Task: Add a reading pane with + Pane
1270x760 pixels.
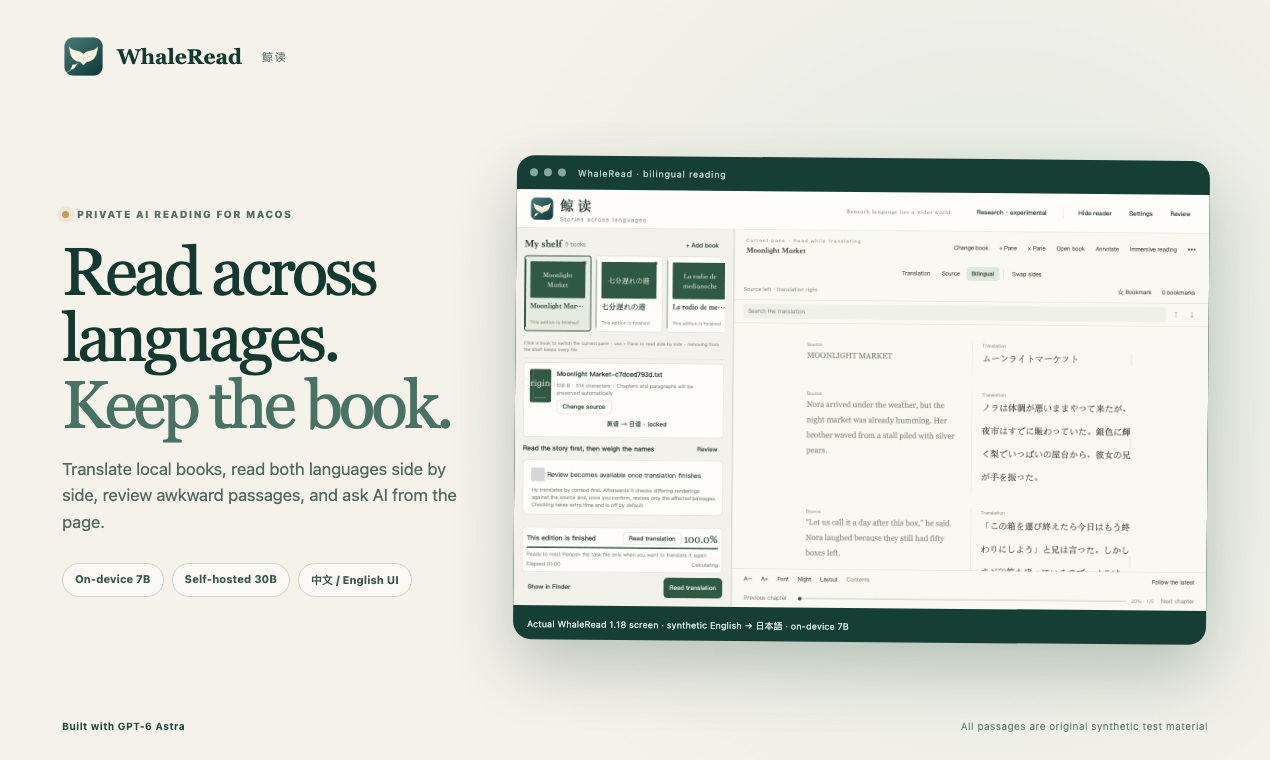Action: coord(1008,248)
